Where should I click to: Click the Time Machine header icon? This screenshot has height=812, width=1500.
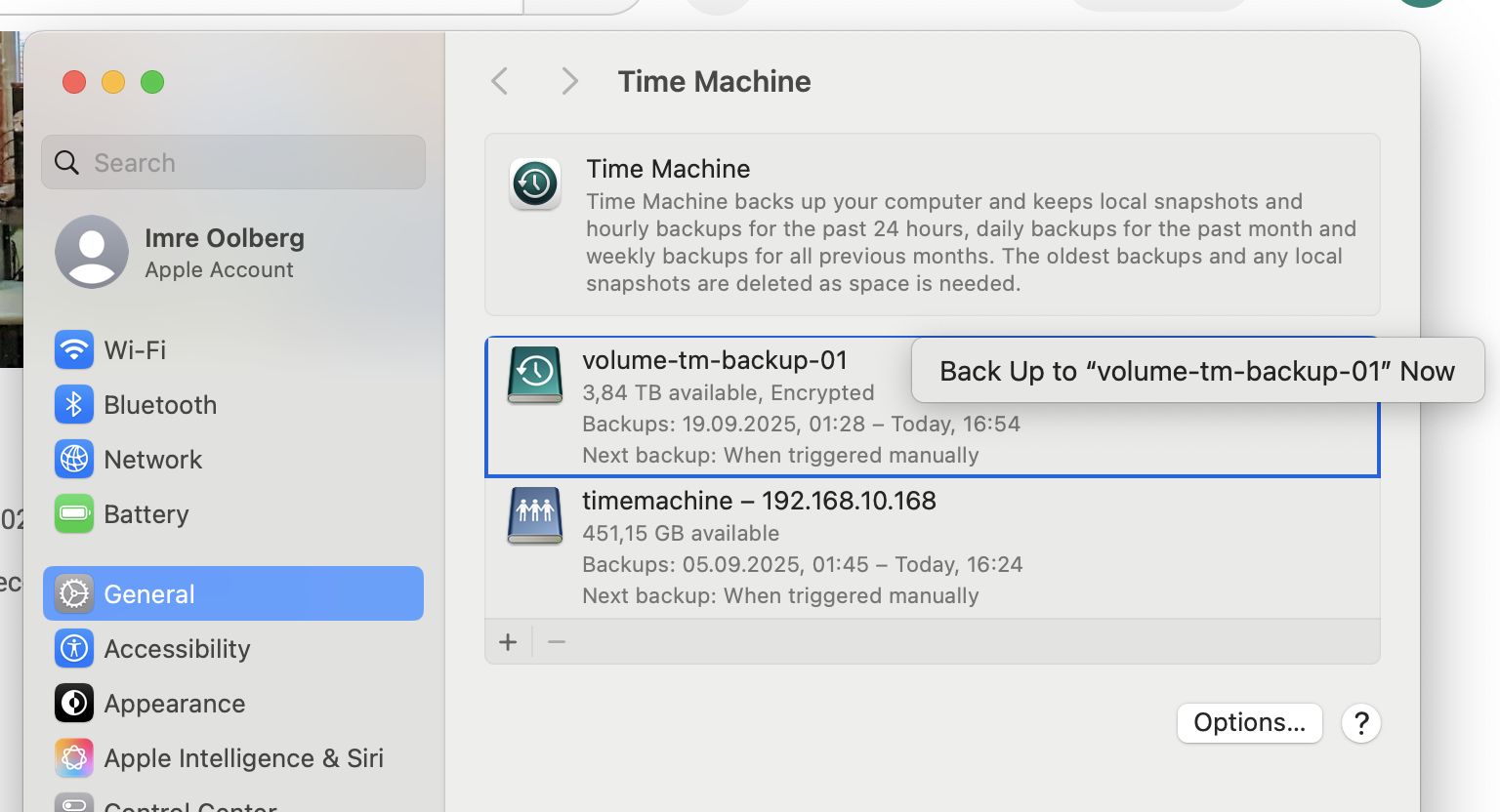click(x=535, y=183)
